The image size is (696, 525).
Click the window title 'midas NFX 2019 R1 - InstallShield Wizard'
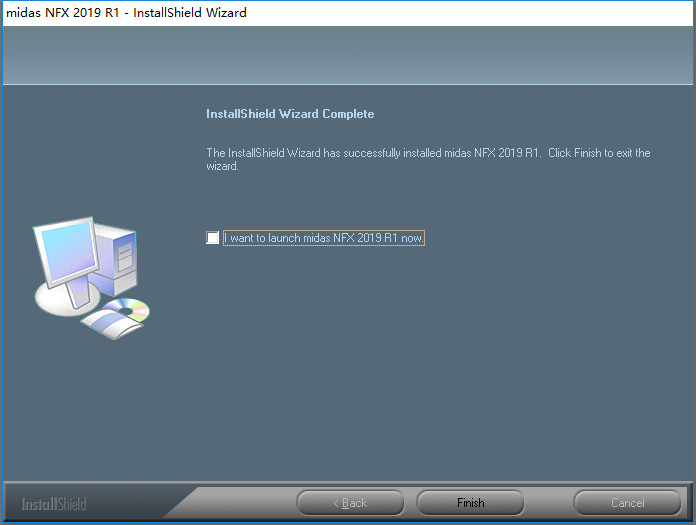(127, 12)
